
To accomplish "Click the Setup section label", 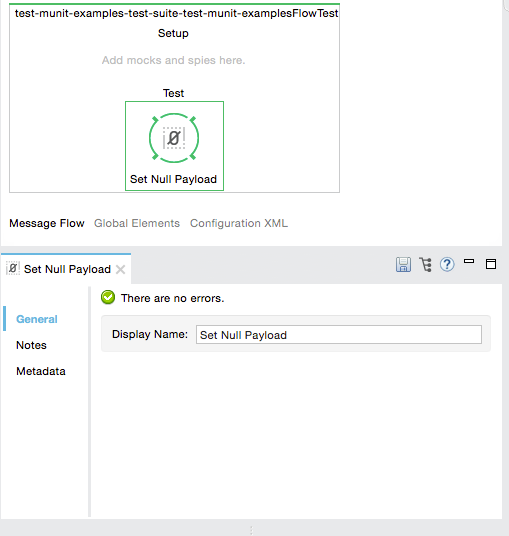I will coord(173,34).
